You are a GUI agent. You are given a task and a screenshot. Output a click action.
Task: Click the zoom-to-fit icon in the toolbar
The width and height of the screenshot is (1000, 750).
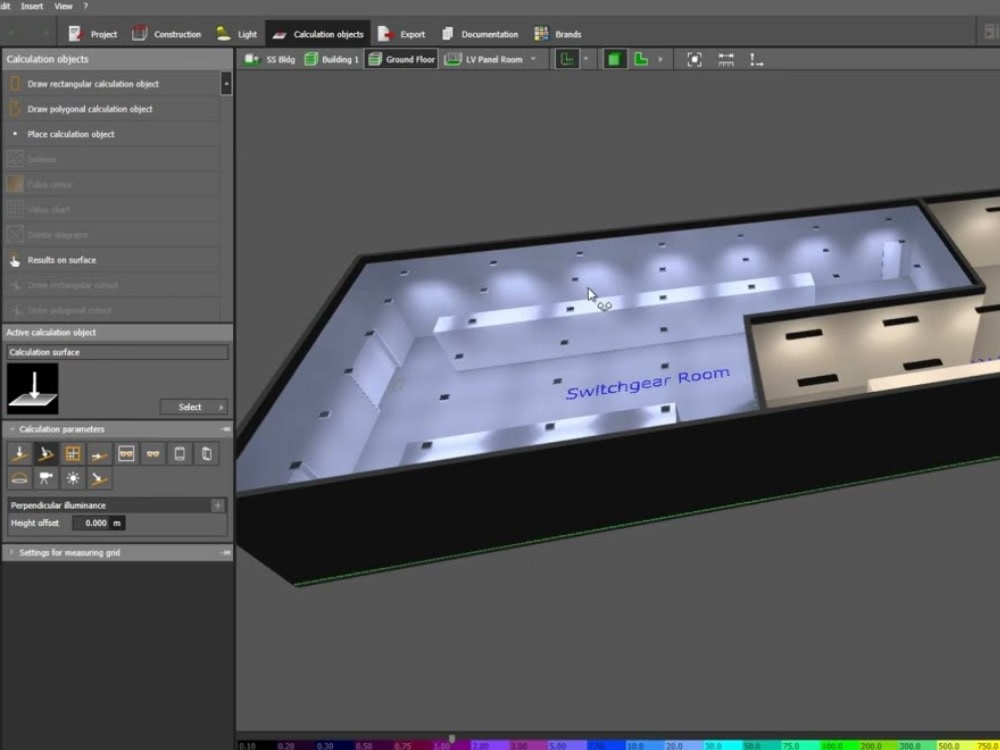696,59
